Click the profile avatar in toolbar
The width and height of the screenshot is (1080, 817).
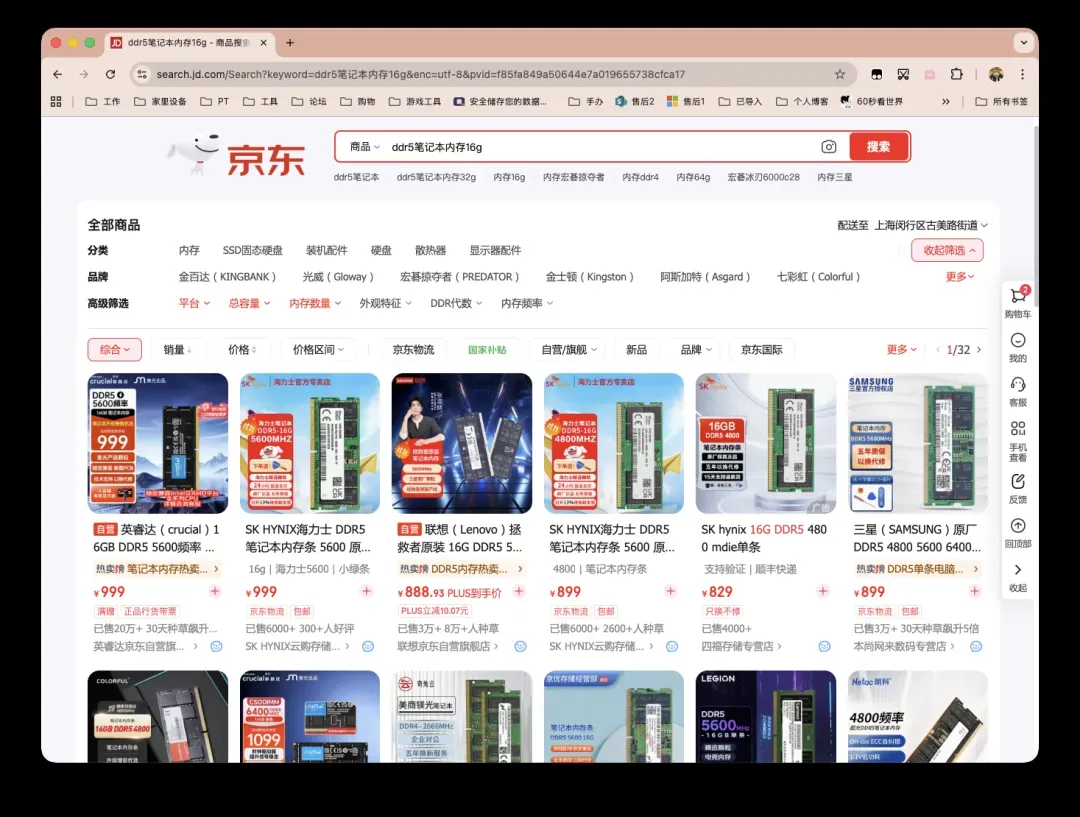[x=995, y=74]
